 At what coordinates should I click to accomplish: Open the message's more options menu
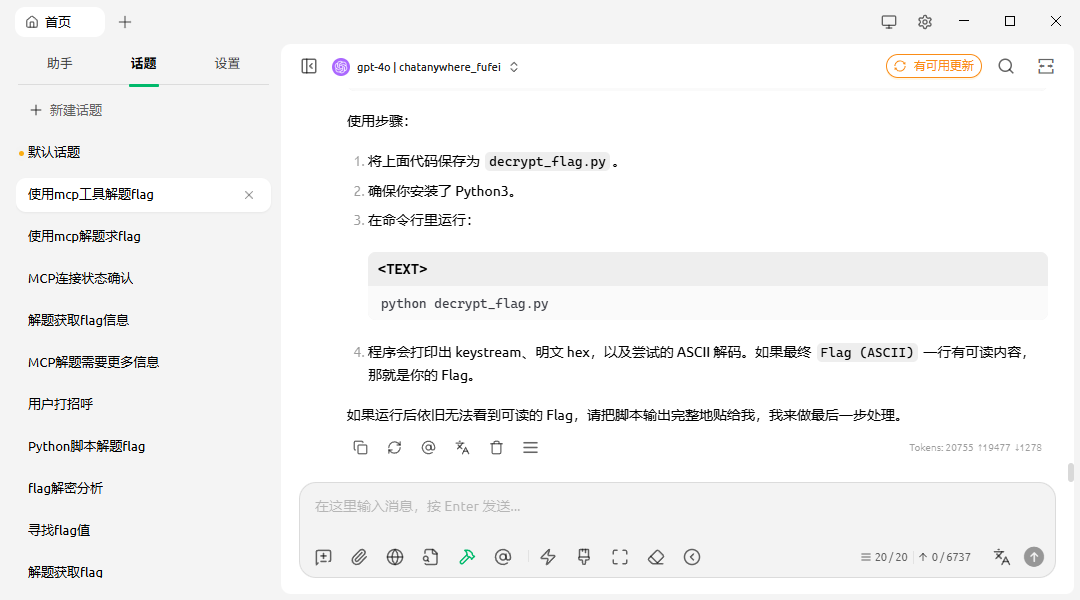coord(531,448)
